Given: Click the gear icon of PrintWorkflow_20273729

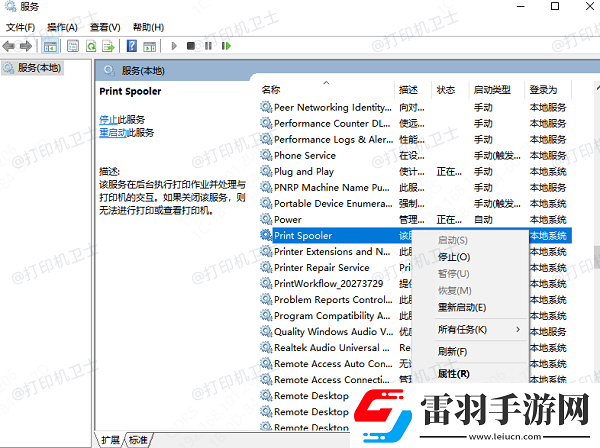Looking at the screenshot, I should (266, 283).
